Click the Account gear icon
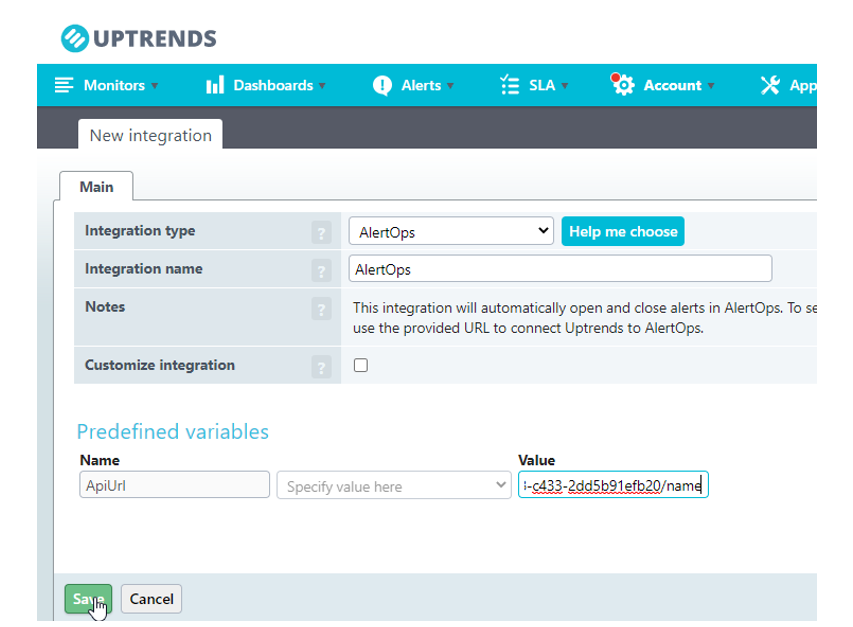This screenshot has height=627, width=853. coord(623,85)
